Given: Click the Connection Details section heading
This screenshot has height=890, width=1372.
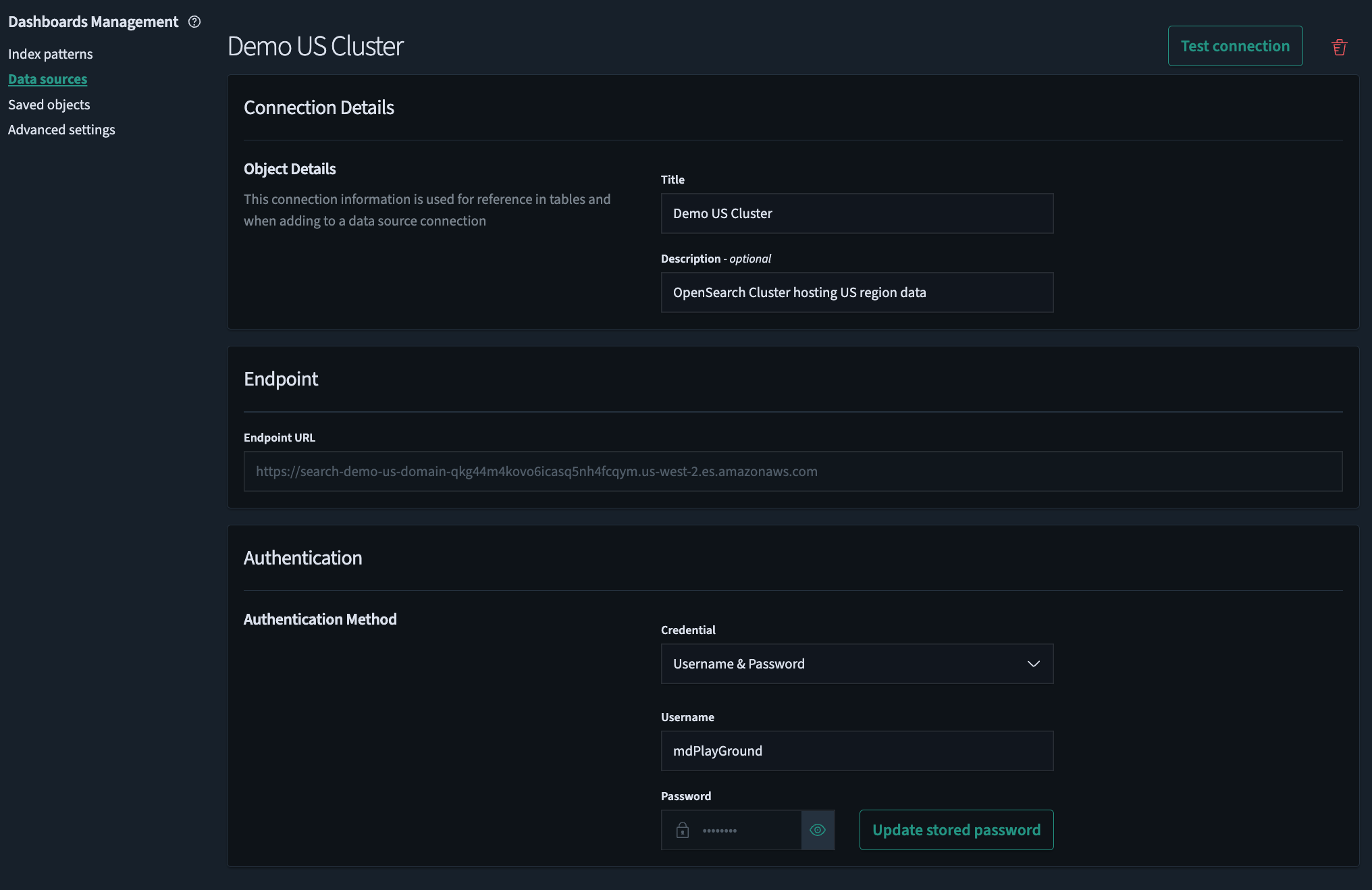Looking at the screenshot, I should pyautogui.click(x=319, y=107).
